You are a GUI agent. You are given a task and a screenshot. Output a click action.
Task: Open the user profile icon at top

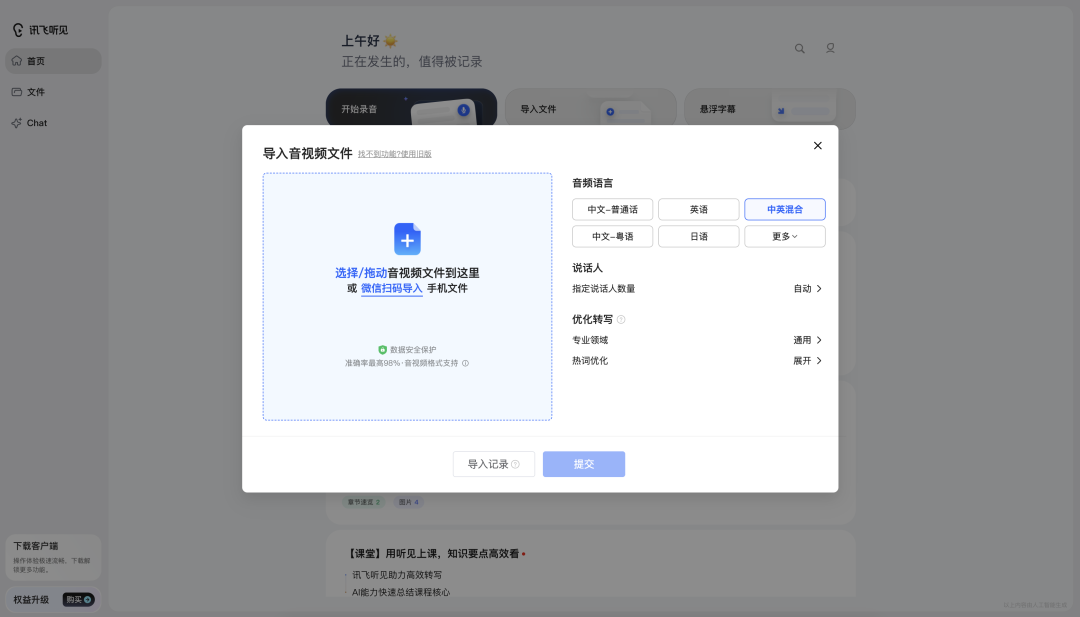(x=830, y=48)
